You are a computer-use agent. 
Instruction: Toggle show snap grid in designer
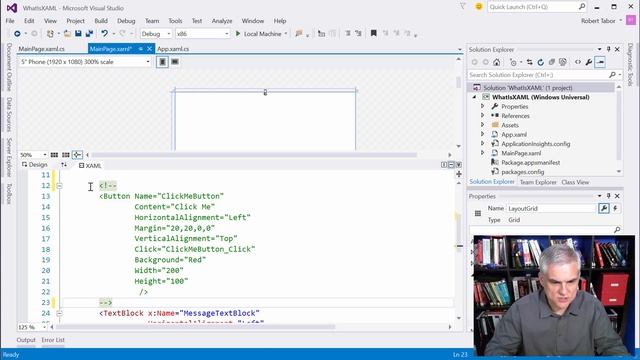point(54,155)
